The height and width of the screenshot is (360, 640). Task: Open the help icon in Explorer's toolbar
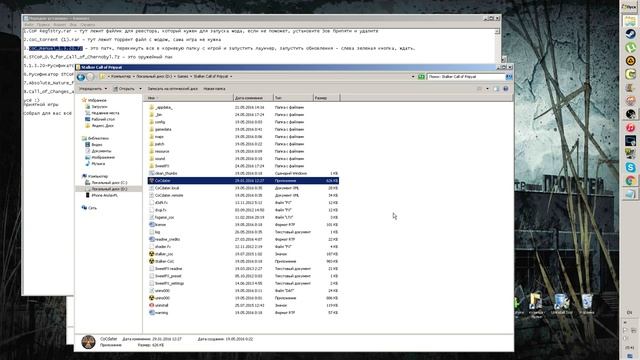click(x=506, y=89)
